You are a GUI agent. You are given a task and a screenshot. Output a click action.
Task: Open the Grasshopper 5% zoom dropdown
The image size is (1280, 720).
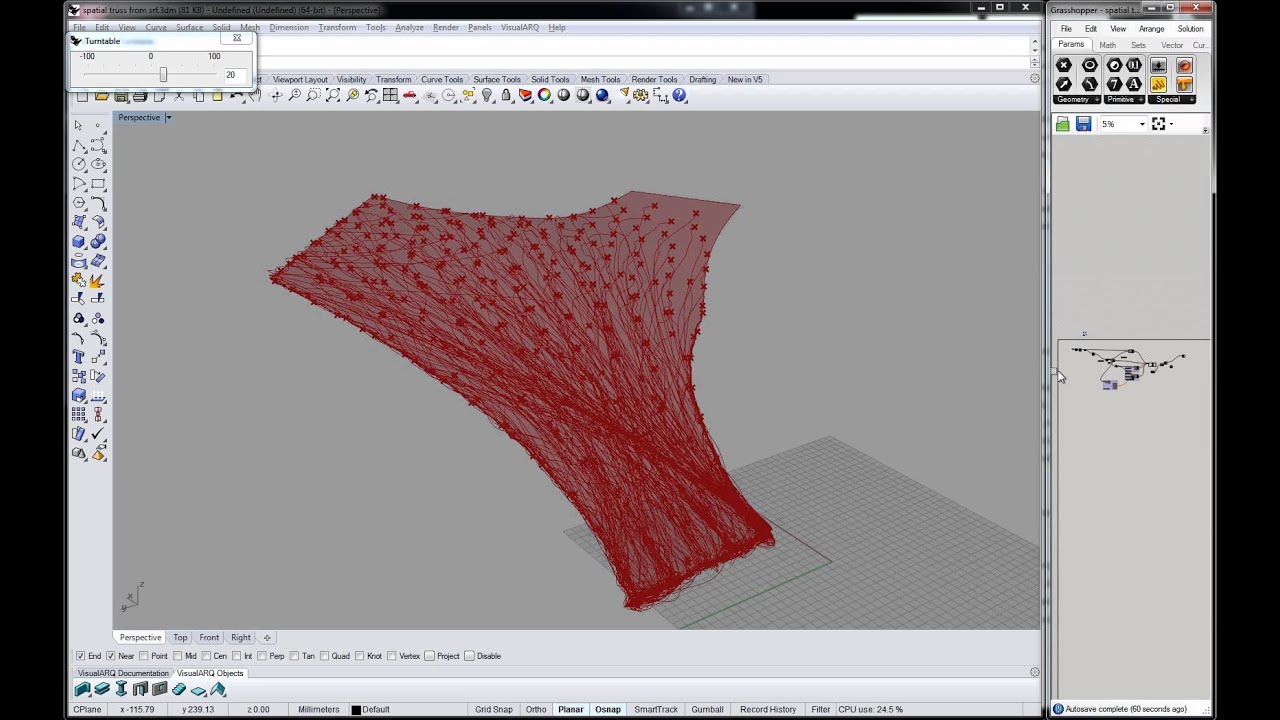pos(1142,124)
